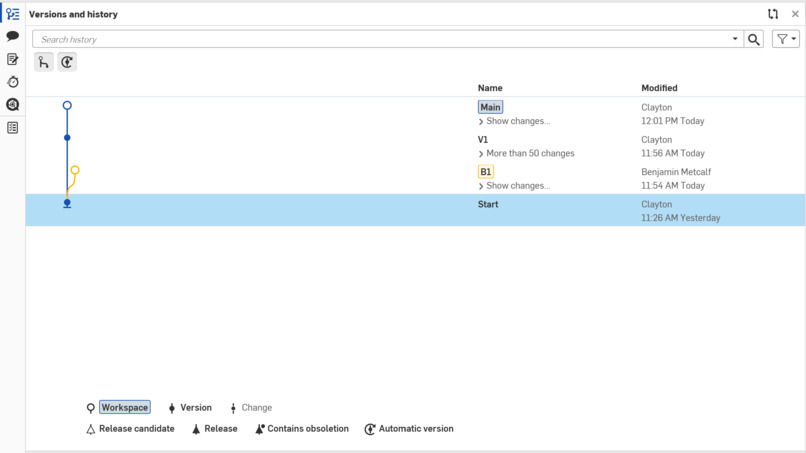Click the Release legend icon
The height and width of the screenshot is (453, 806).
tap(196, 429)
